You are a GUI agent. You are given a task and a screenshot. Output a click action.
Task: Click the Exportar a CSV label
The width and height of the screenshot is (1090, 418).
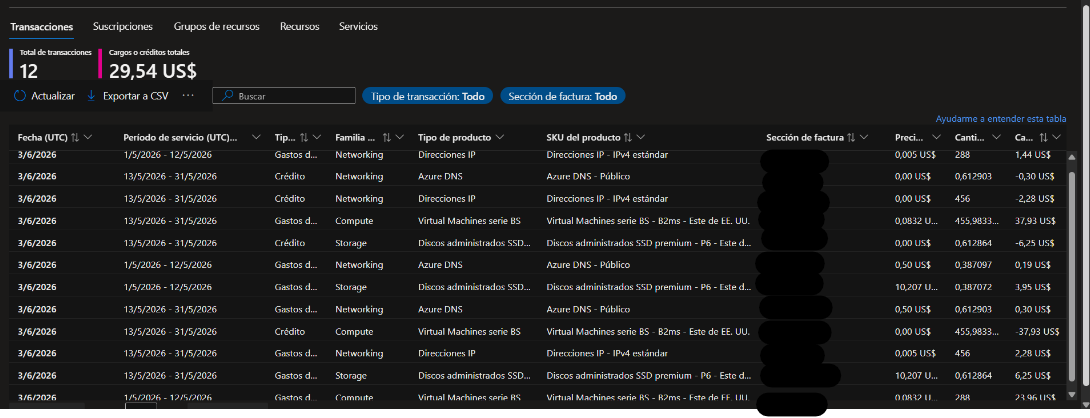(x=136, y=96)
